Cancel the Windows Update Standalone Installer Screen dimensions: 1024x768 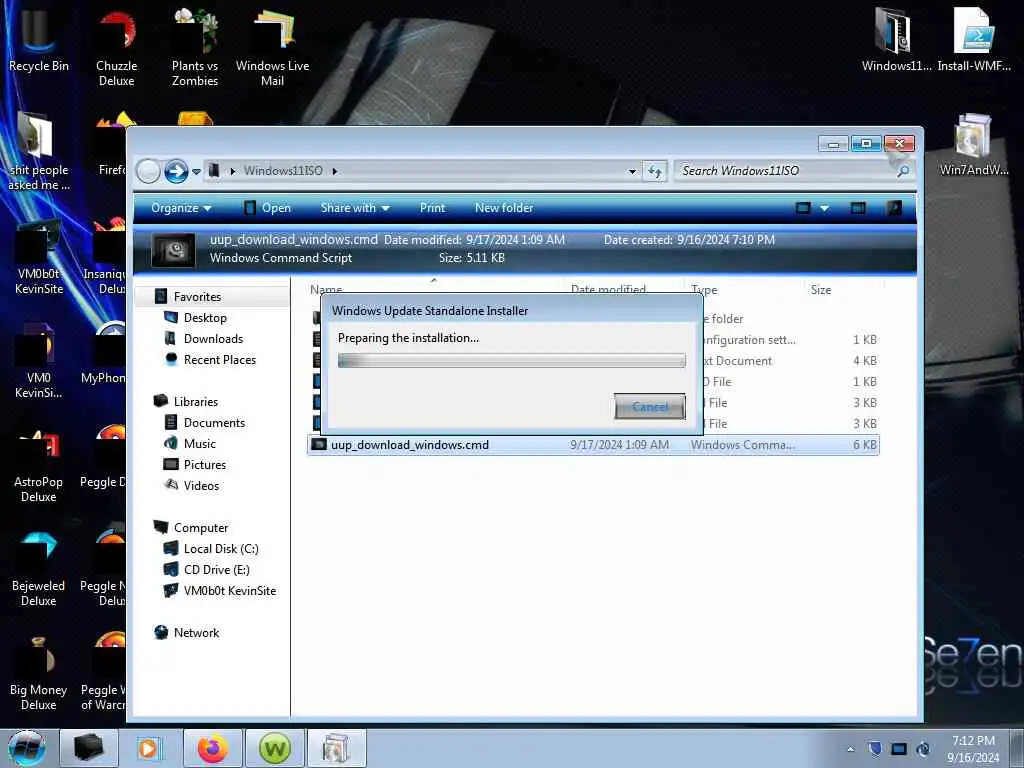[650, 407]
